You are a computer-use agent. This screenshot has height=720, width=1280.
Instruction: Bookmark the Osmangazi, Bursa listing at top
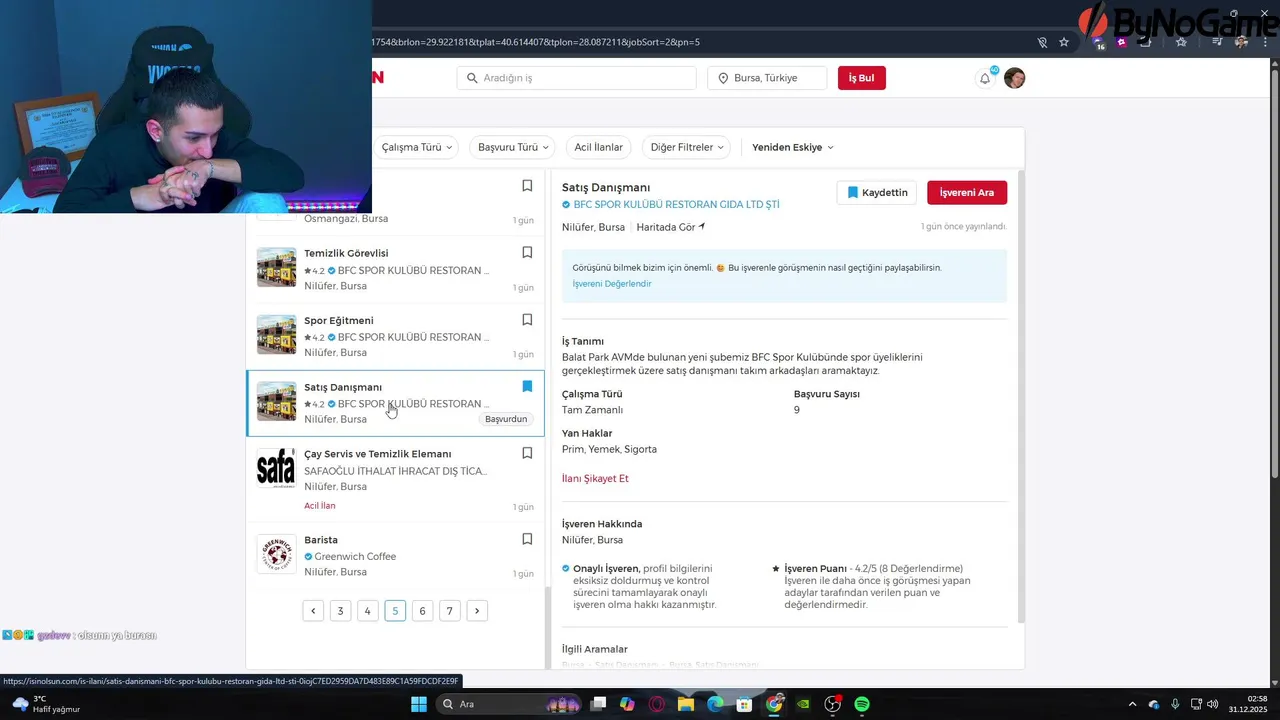pos(527,186)
